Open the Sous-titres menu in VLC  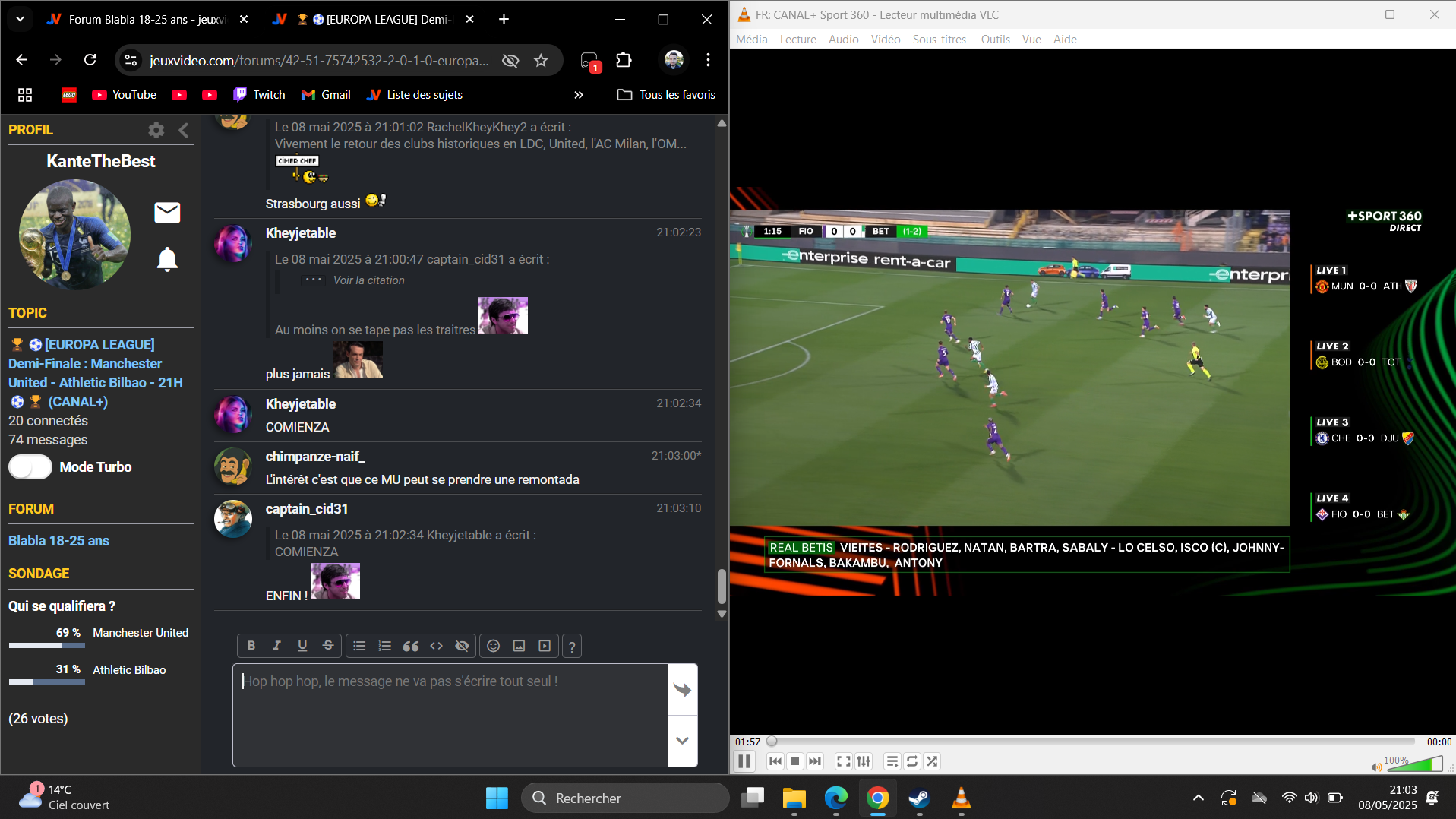[940, 40]
